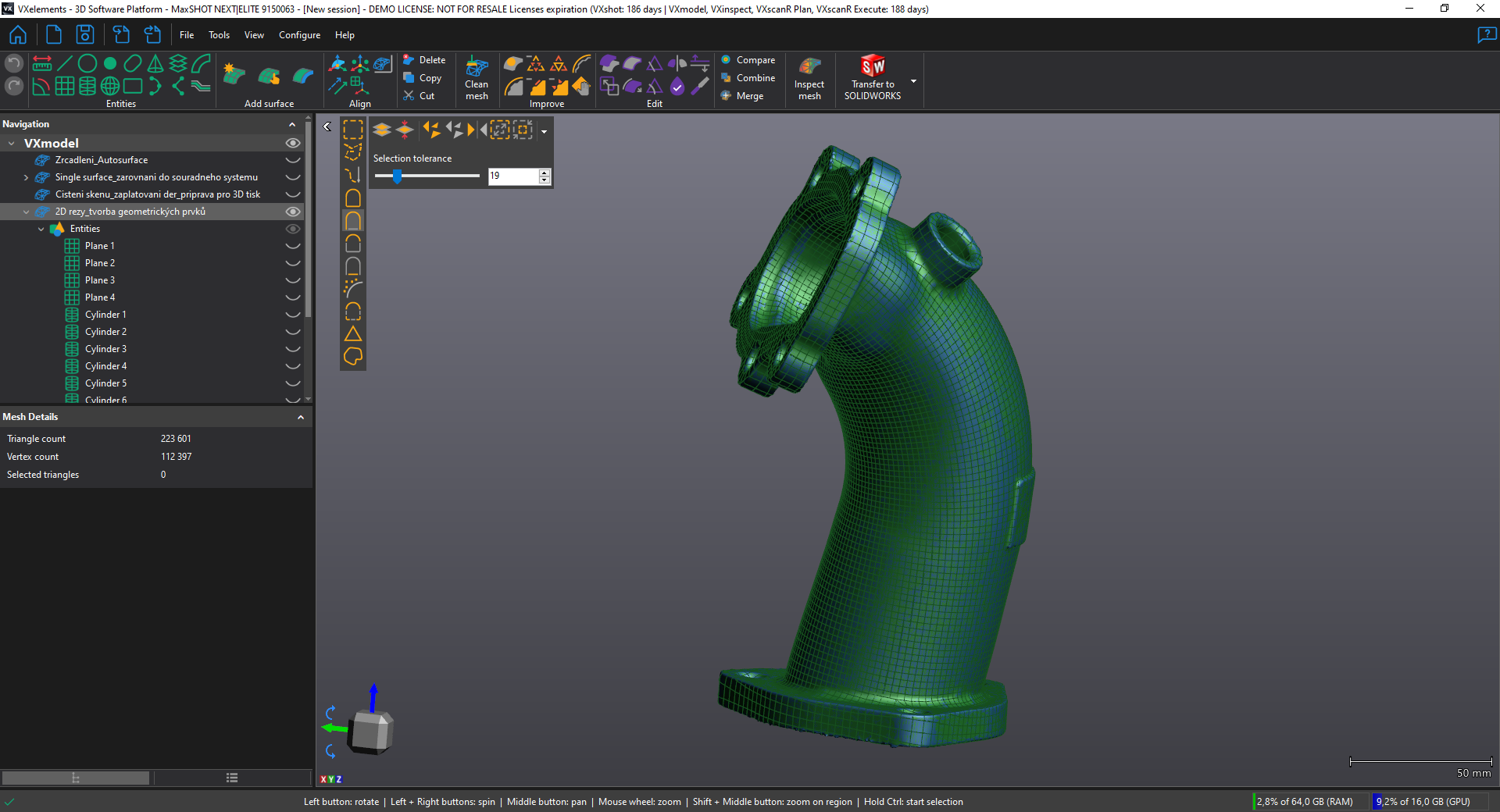1500x812 pixels.
Task: Open the Inspect mesh tool
Action: 809,67
